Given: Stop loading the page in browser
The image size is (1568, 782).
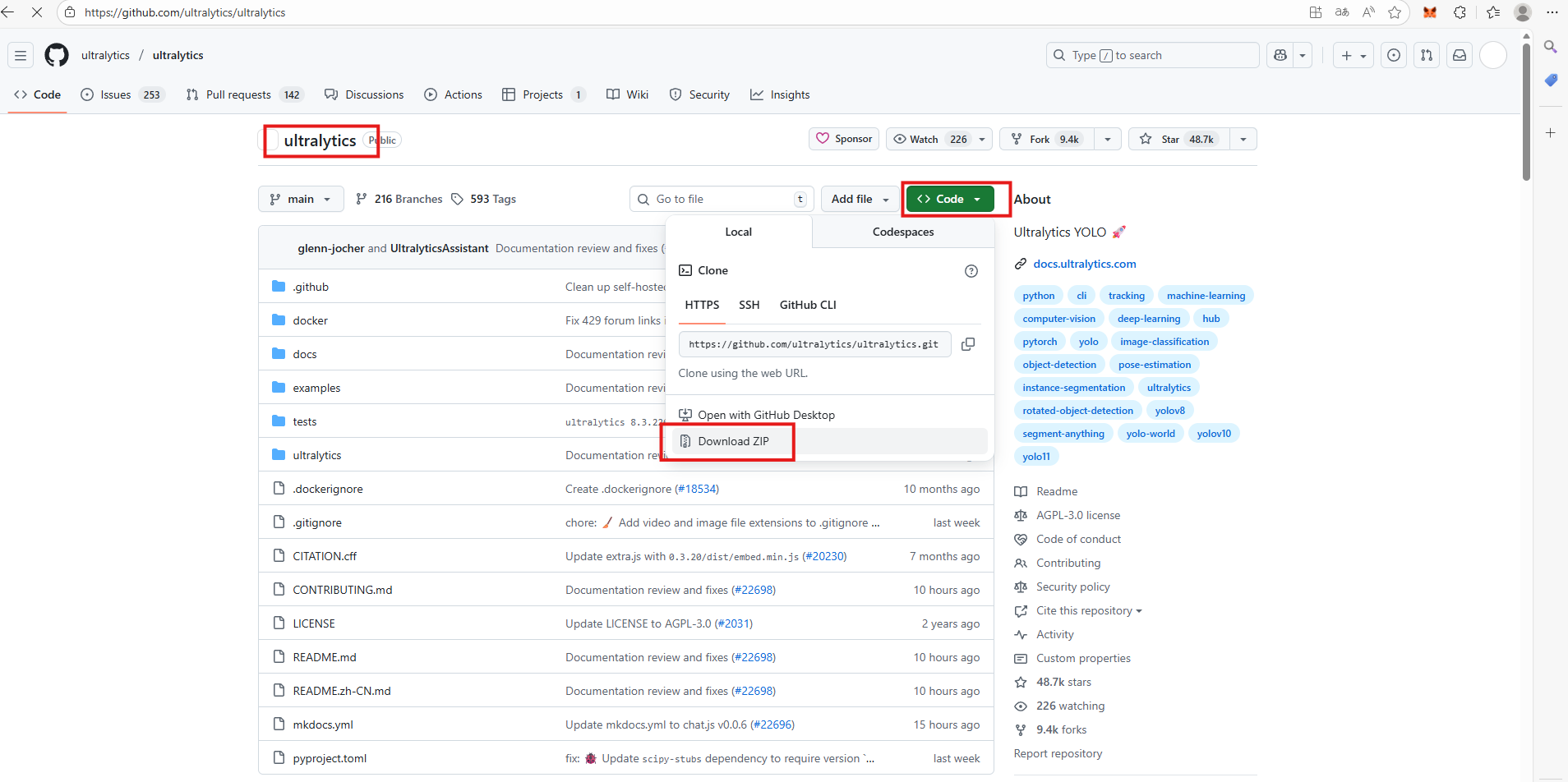Looking at the screenshot, I should pos(37,12).
